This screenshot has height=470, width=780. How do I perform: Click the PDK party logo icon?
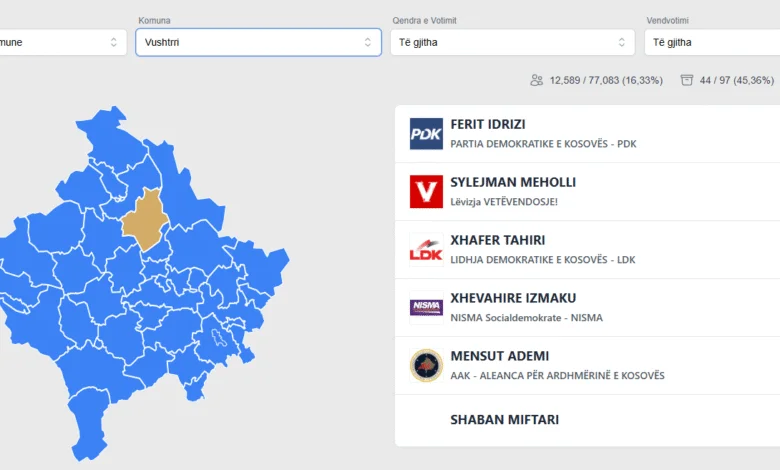pos(426,134)
